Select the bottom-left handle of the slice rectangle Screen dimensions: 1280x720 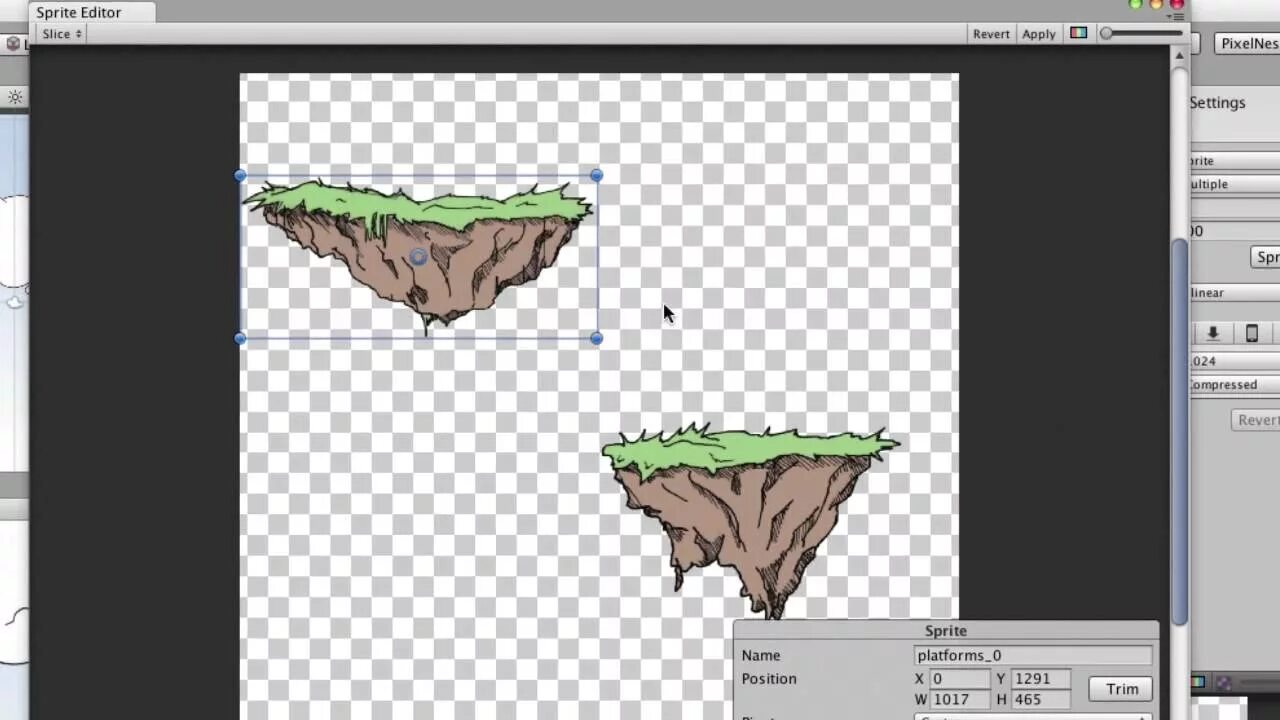[240, 338]
